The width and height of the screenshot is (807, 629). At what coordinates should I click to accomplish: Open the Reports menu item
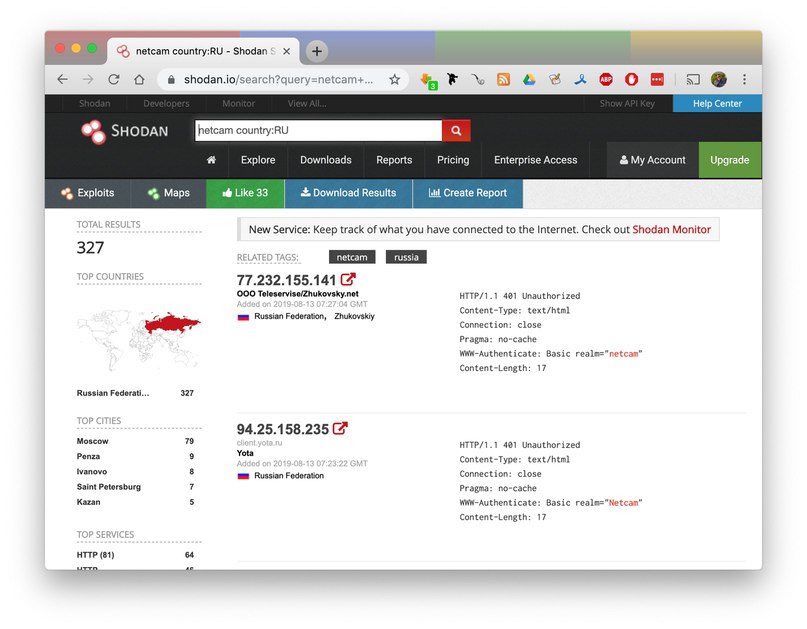click(x=394, y=160)
